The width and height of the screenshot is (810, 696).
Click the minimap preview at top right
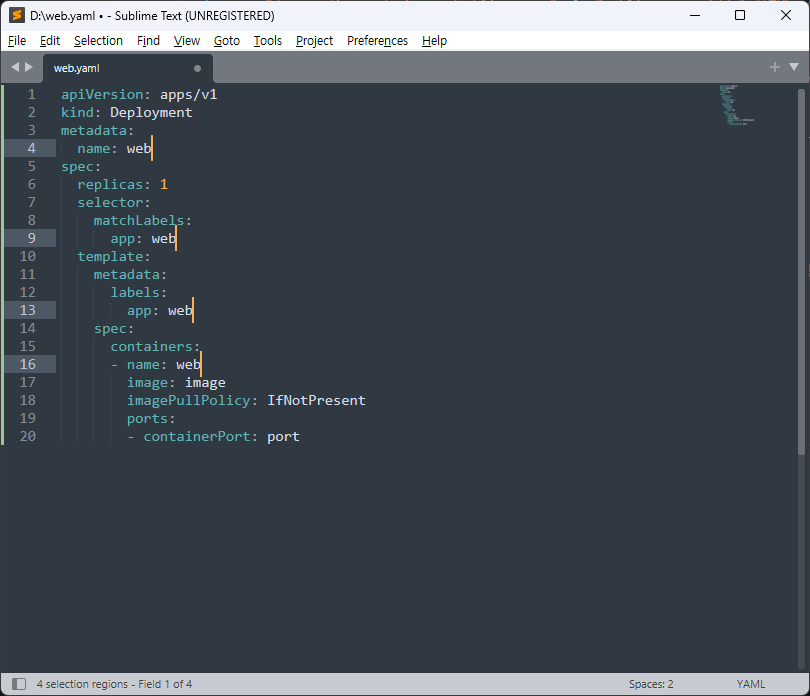[735, 105]
